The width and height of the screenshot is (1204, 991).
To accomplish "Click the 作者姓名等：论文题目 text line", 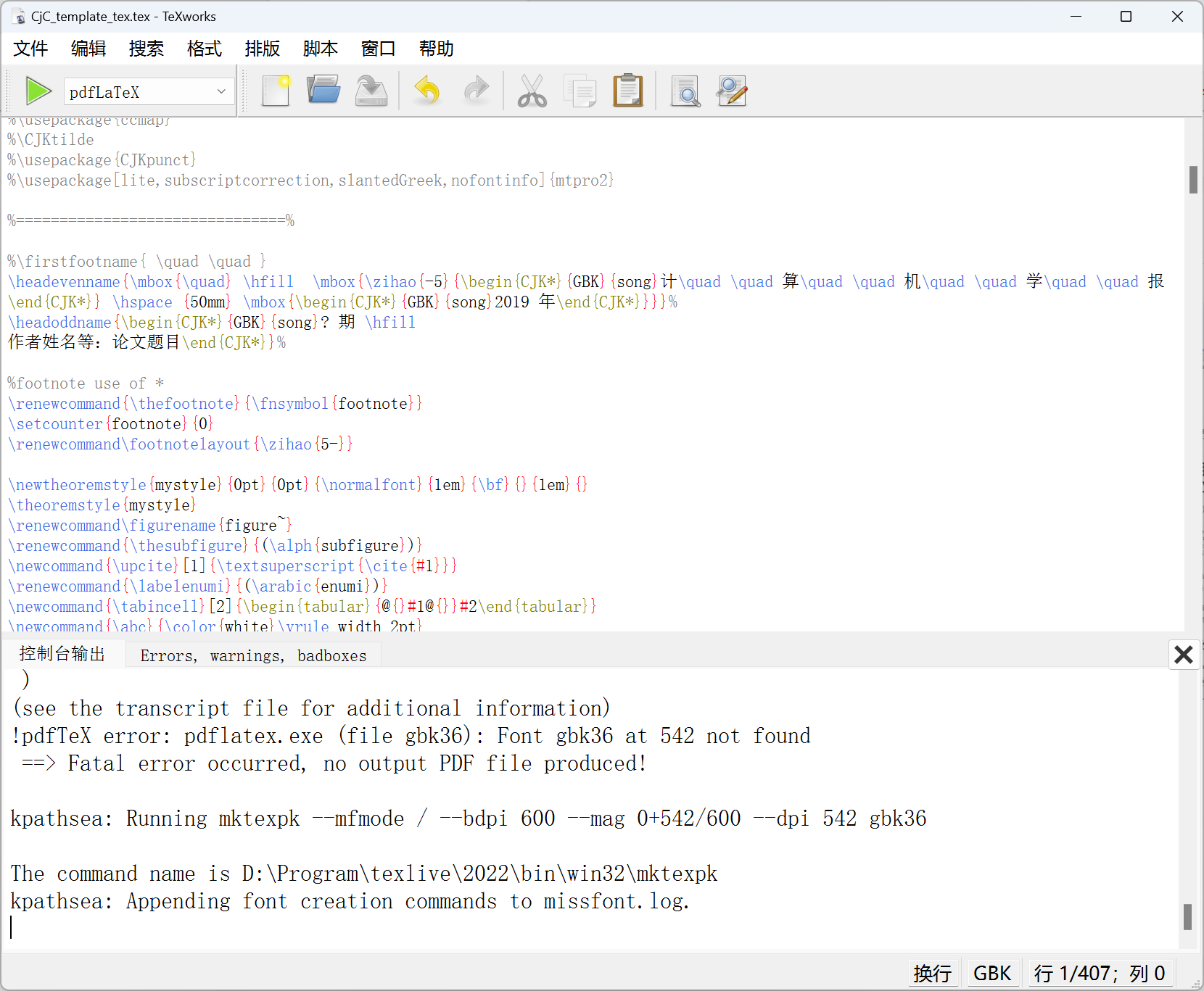I will (x=147, y=343).
